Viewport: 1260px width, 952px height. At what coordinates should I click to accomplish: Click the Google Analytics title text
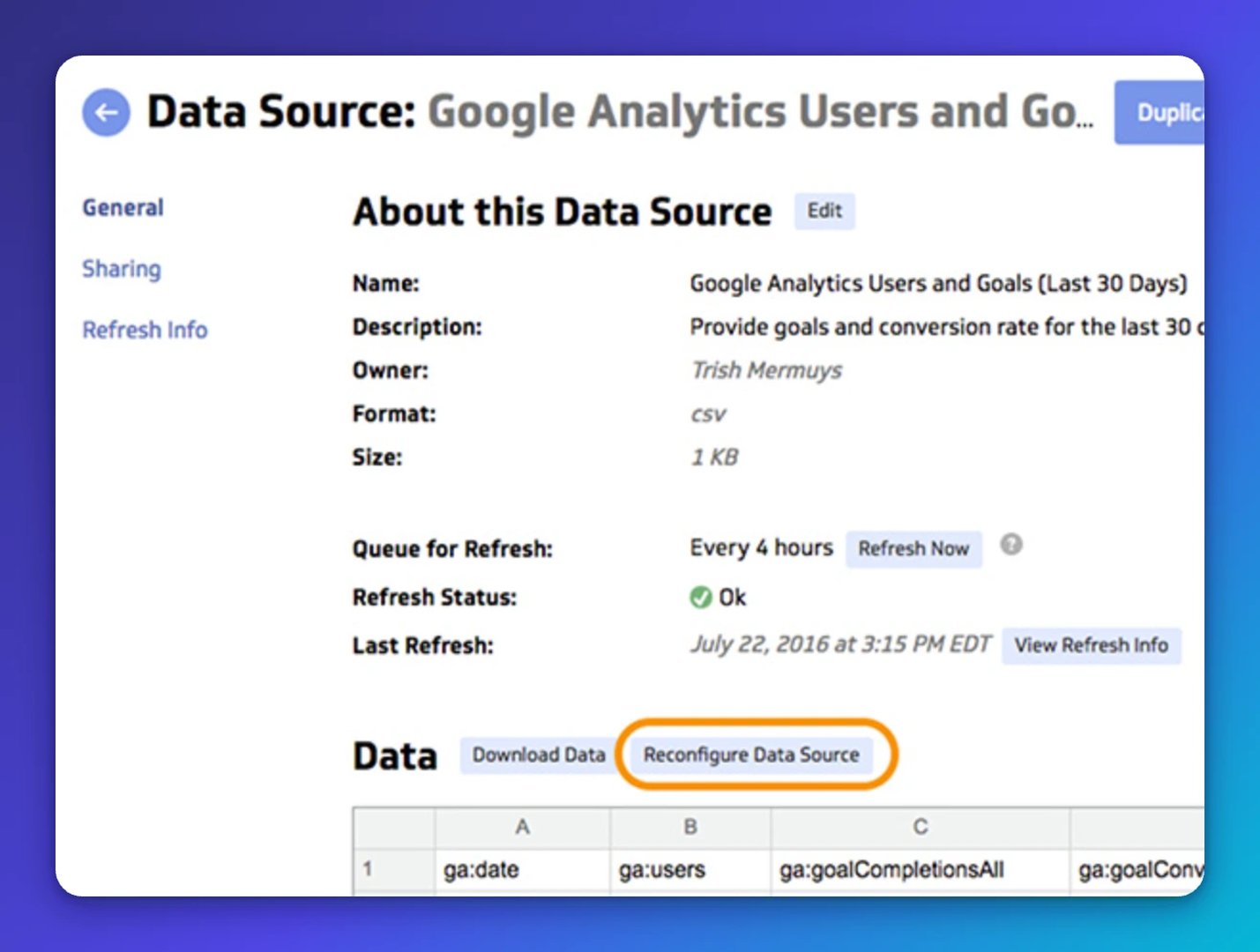pos(760,113)
